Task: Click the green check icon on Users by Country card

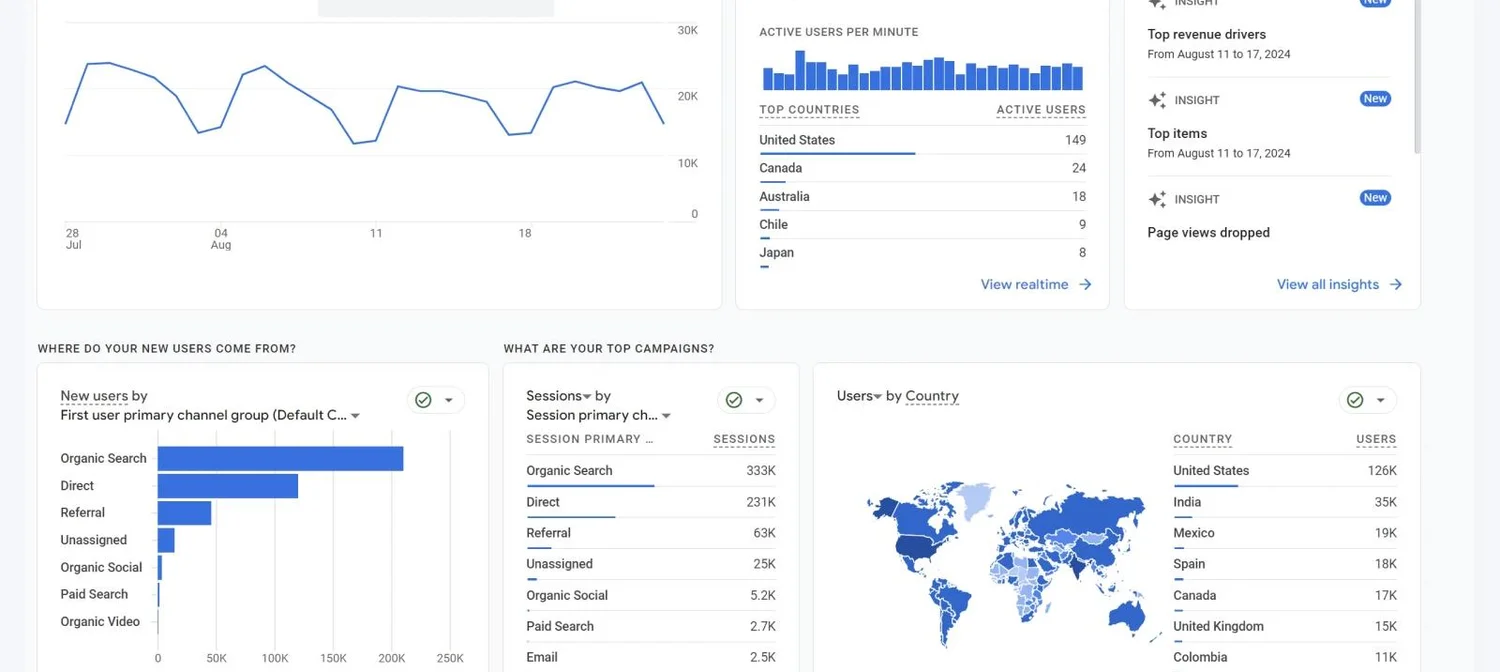Action: click(1355, 400)
